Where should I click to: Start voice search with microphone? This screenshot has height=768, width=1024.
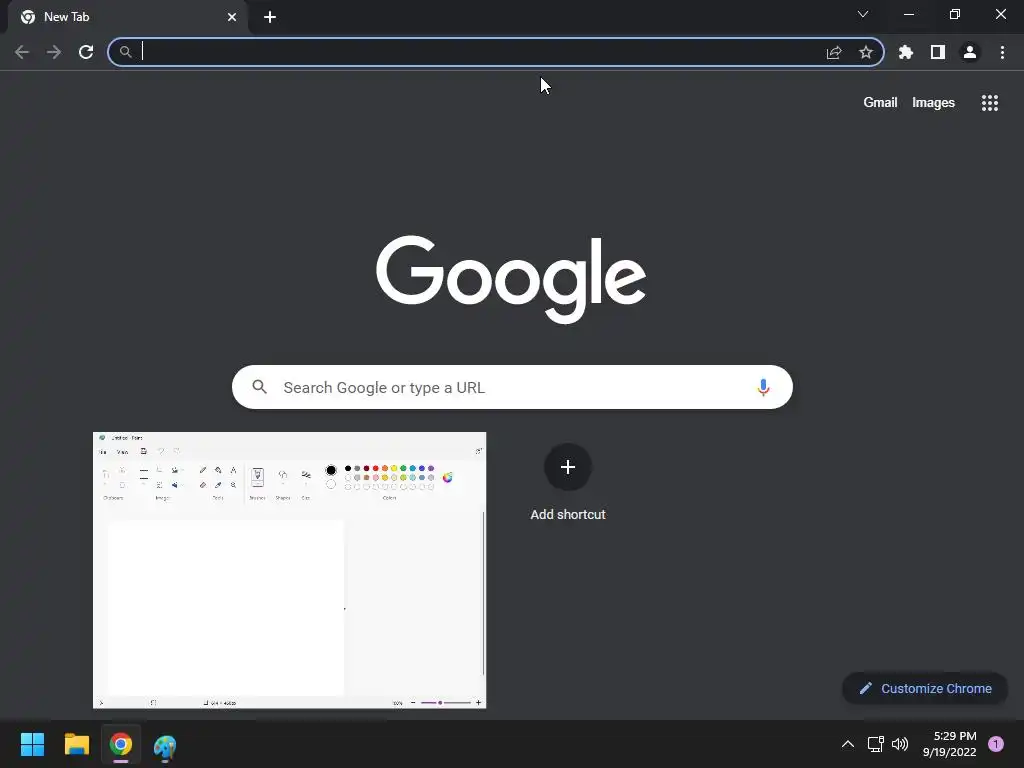[x=763, y=387]
